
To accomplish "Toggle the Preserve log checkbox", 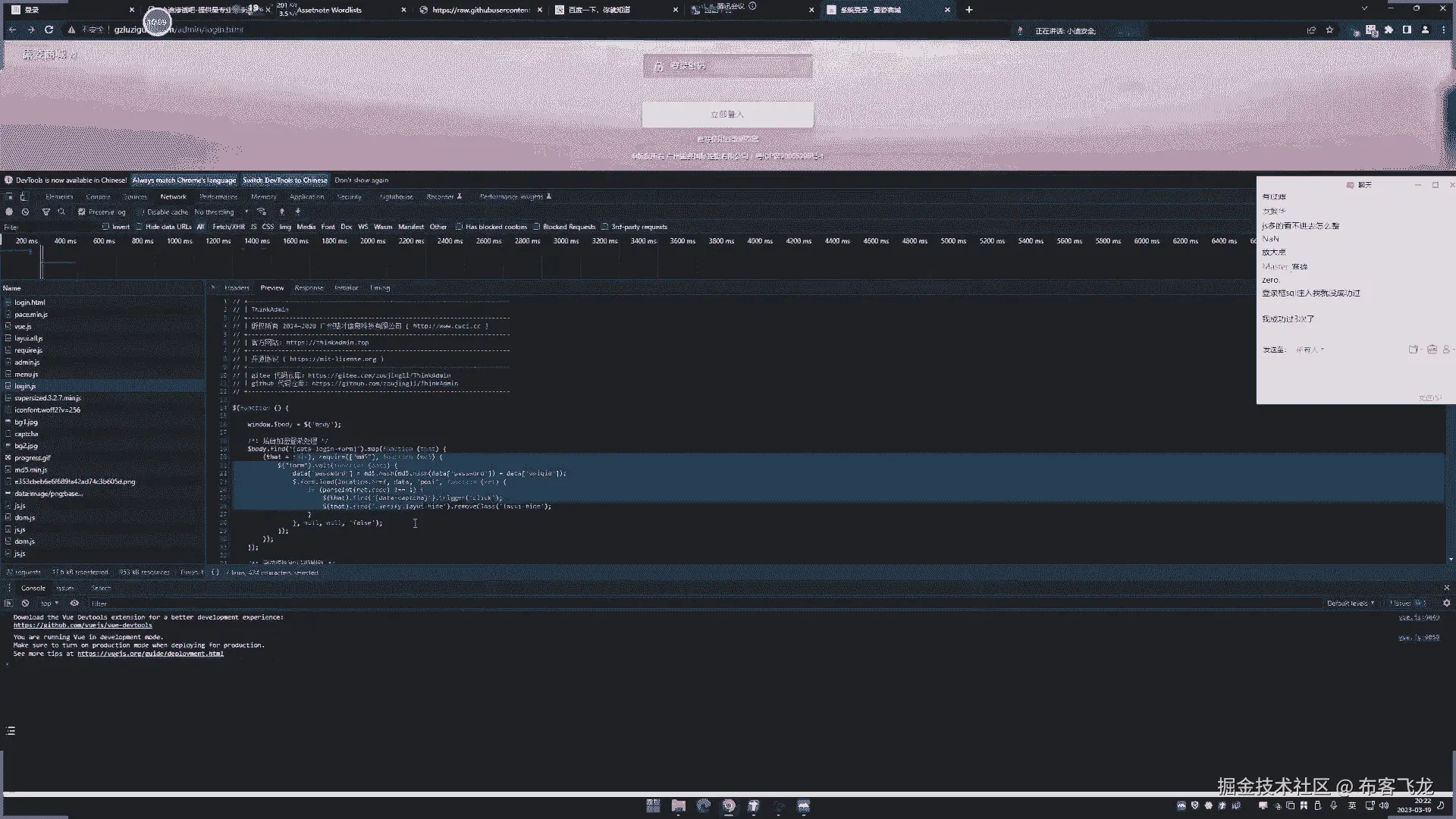I will click(82, 212).
